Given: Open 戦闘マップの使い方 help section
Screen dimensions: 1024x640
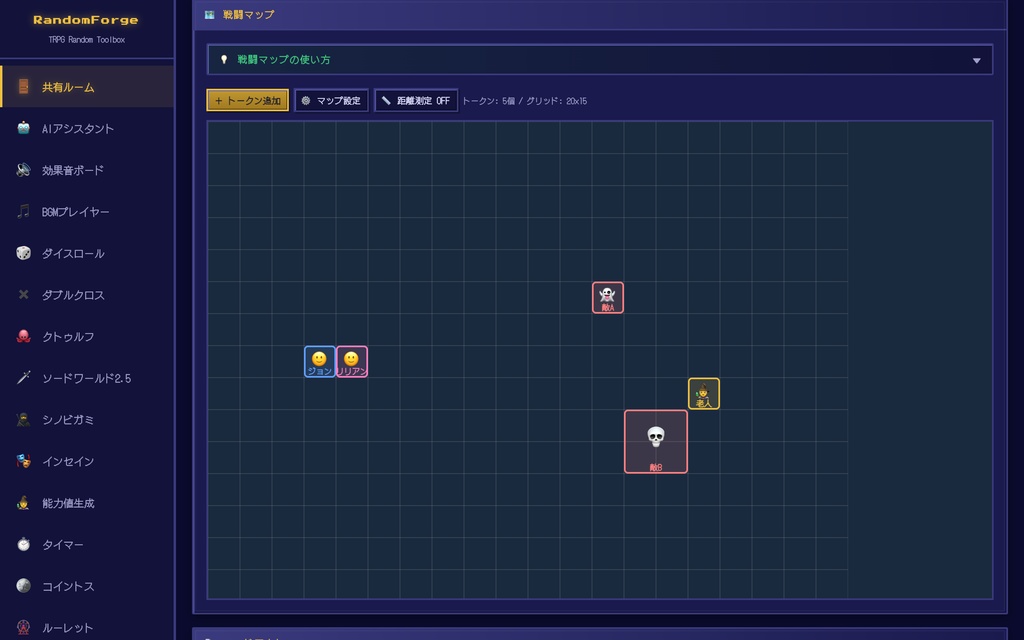Looking at the screenshot, I should (600, 59).
